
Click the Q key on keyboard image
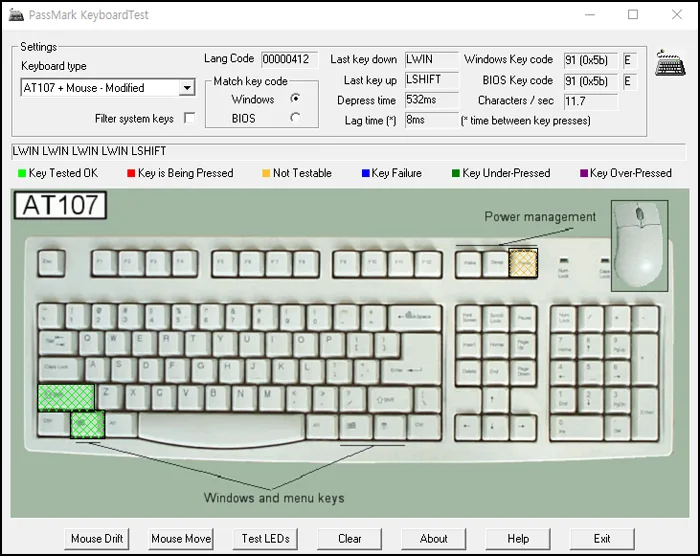[92, 343]
